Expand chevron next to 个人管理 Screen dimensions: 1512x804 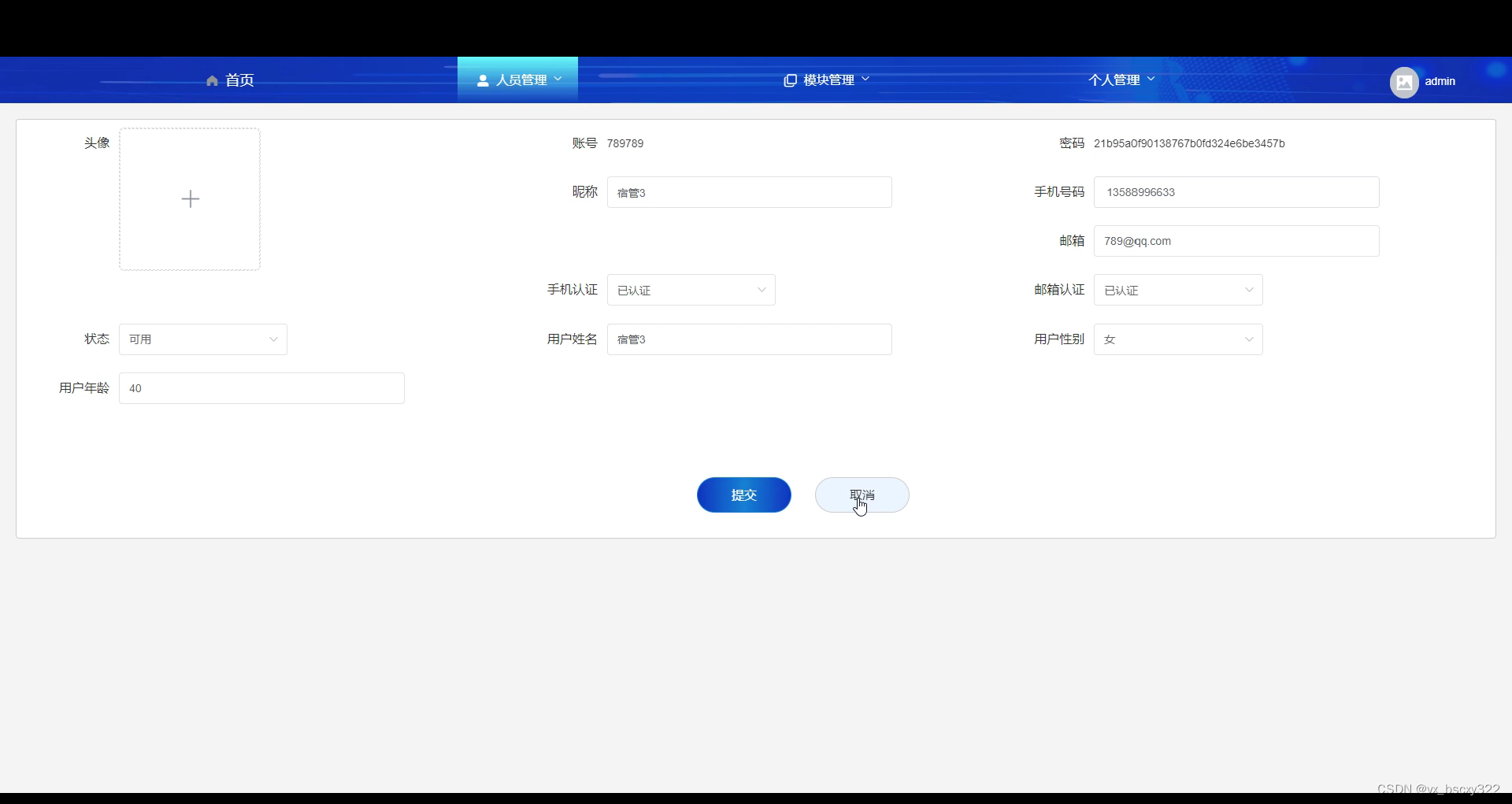click(1151, 79)
